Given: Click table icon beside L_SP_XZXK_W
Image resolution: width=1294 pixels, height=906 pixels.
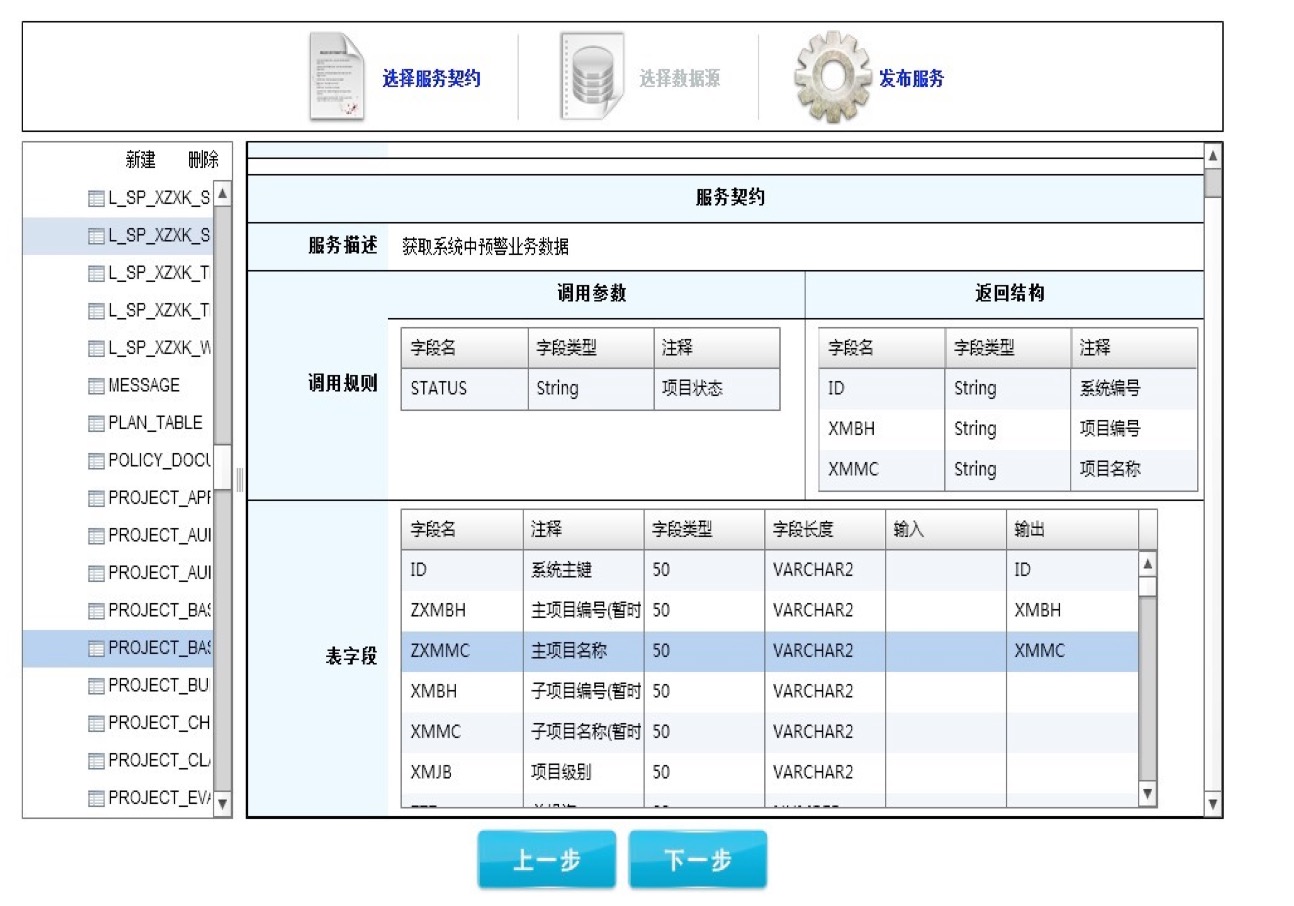Looking at the screenshot, I should pos(96,349).
